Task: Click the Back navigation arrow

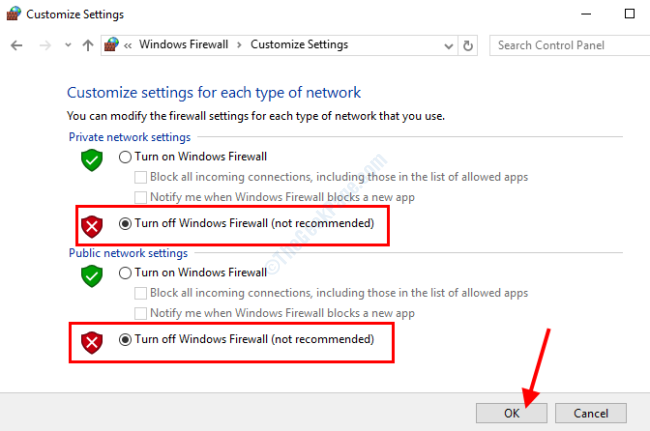Action: (17, 45)
